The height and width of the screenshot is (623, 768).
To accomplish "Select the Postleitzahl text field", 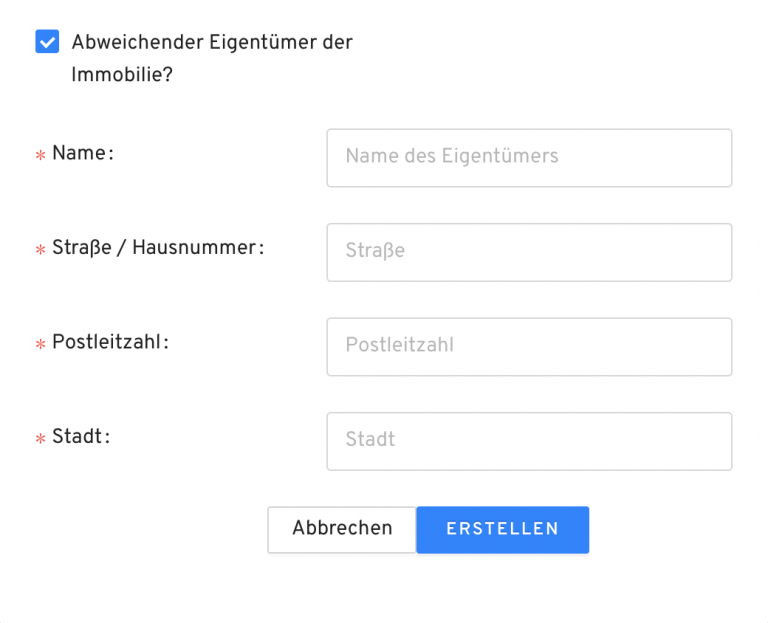I will pos(528,346).
